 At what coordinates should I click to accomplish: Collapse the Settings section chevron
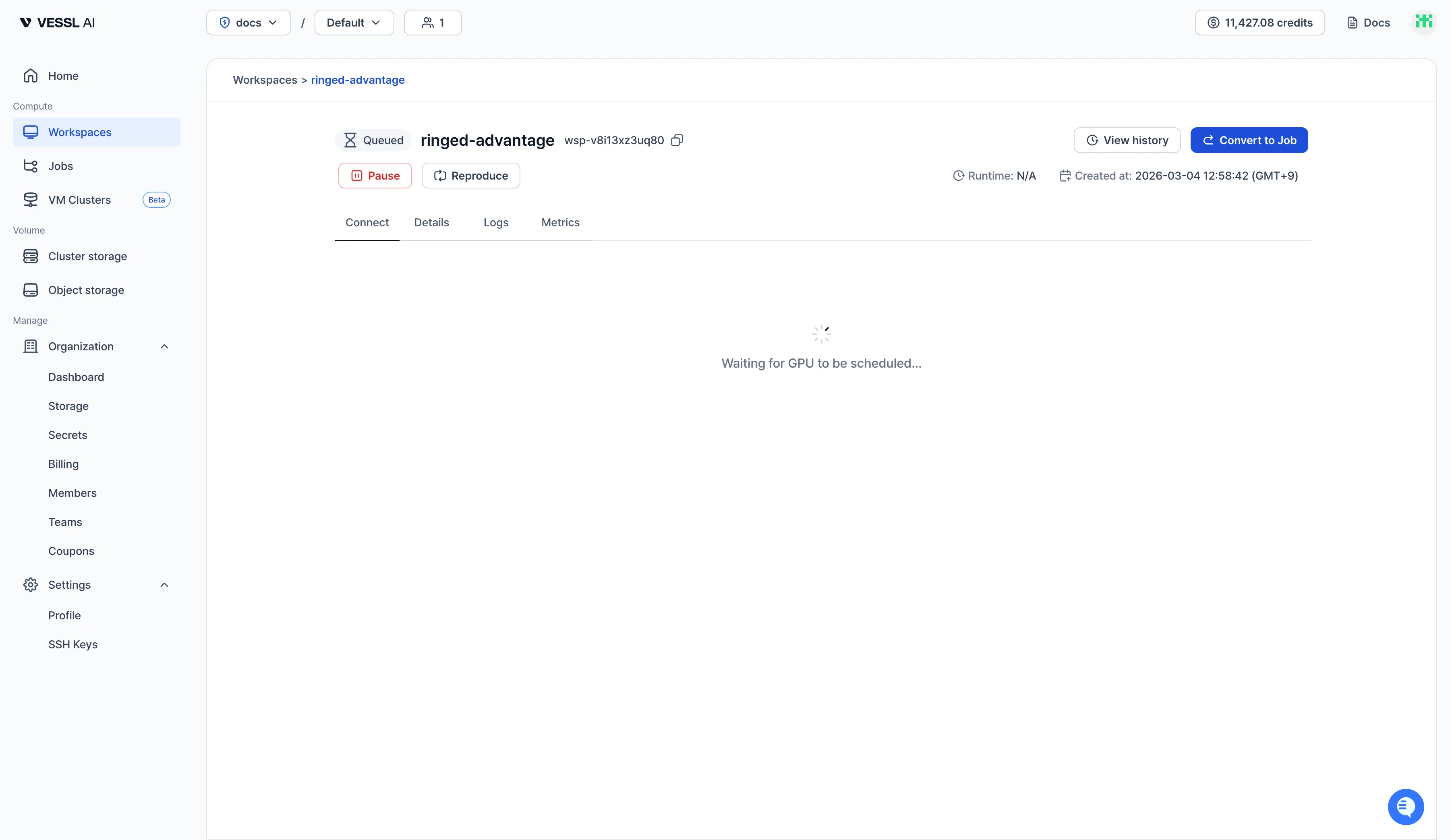[164, 585]
